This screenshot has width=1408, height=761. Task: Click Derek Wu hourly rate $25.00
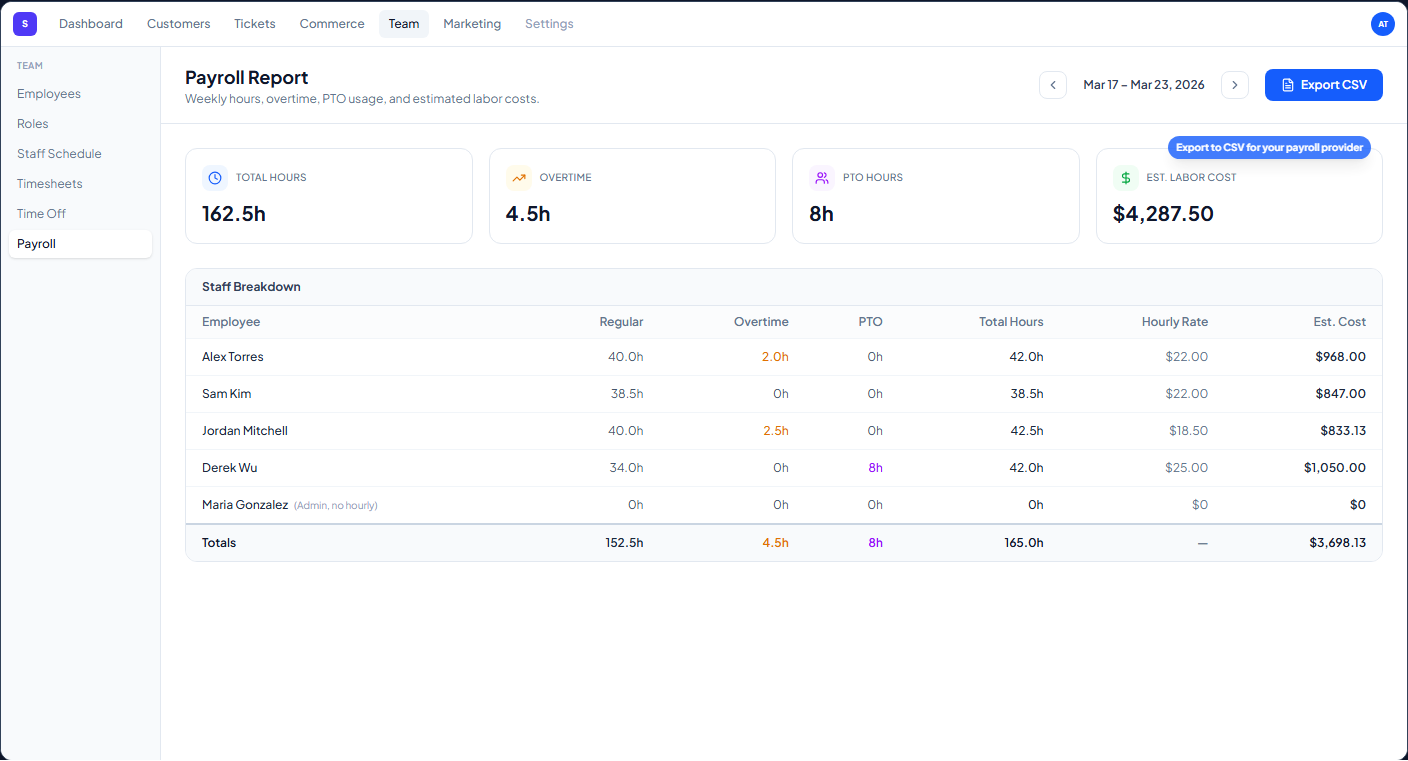(1187, 468)
